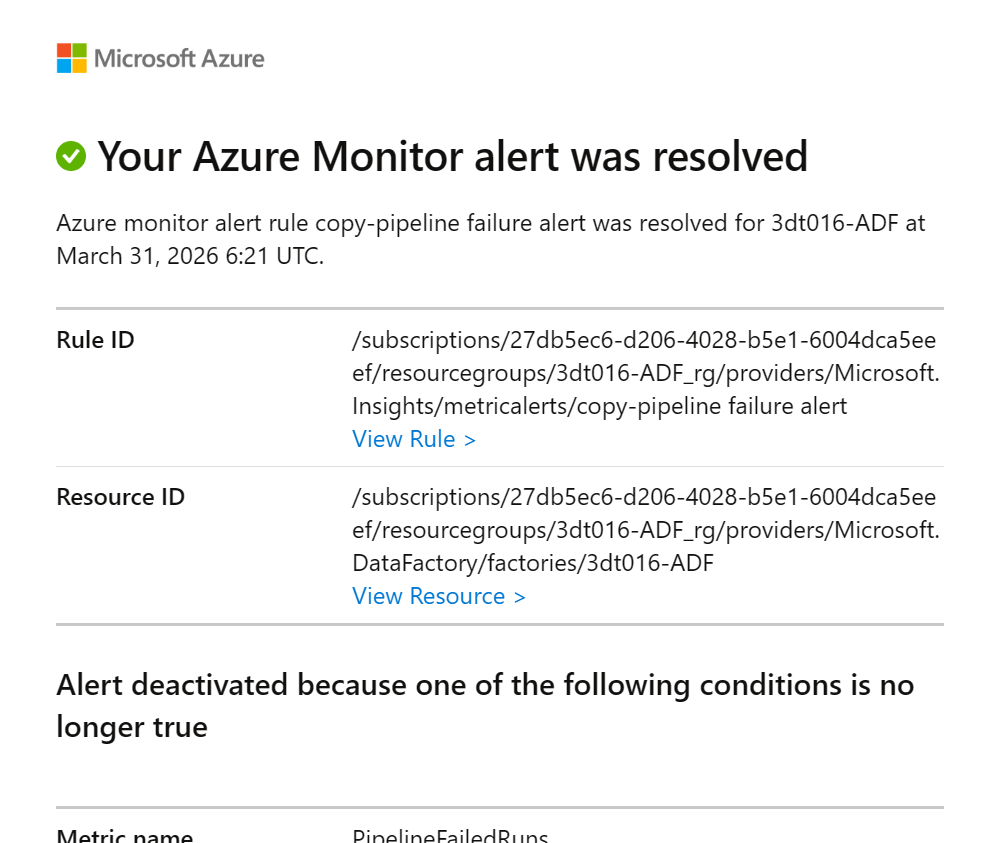The width and height of the screenshot is (984, 843).
Task: Click the red square in Microsoft logo
Action: point(64,50)
